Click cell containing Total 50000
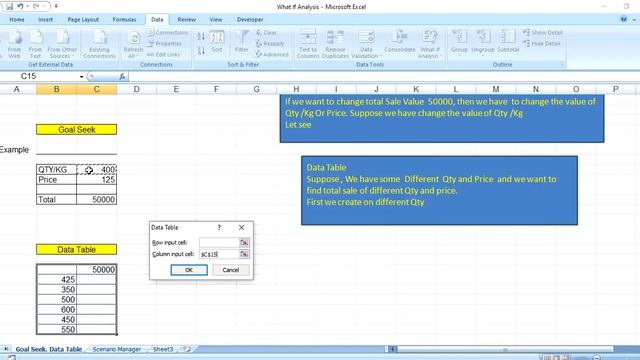The image size is (640, 360). click(x=96, y=200)
